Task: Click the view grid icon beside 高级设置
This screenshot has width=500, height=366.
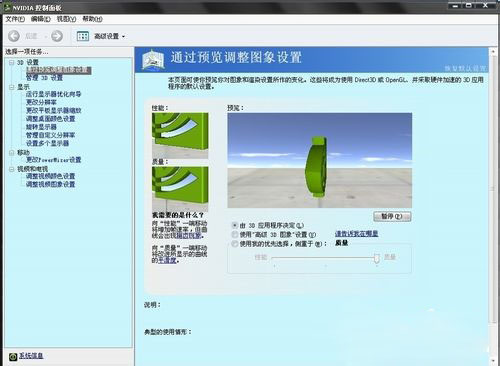Action: [x=83, y=36]
